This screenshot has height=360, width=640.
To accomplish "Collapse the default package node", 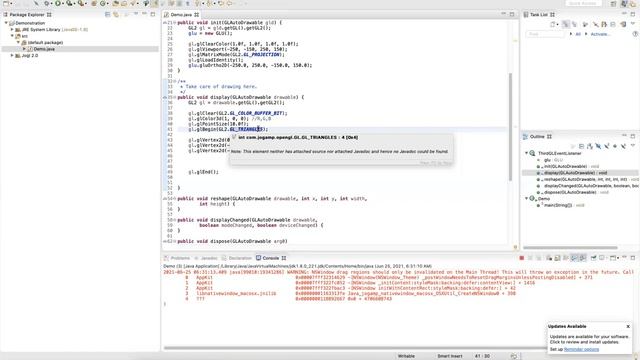I will point(18,42).
